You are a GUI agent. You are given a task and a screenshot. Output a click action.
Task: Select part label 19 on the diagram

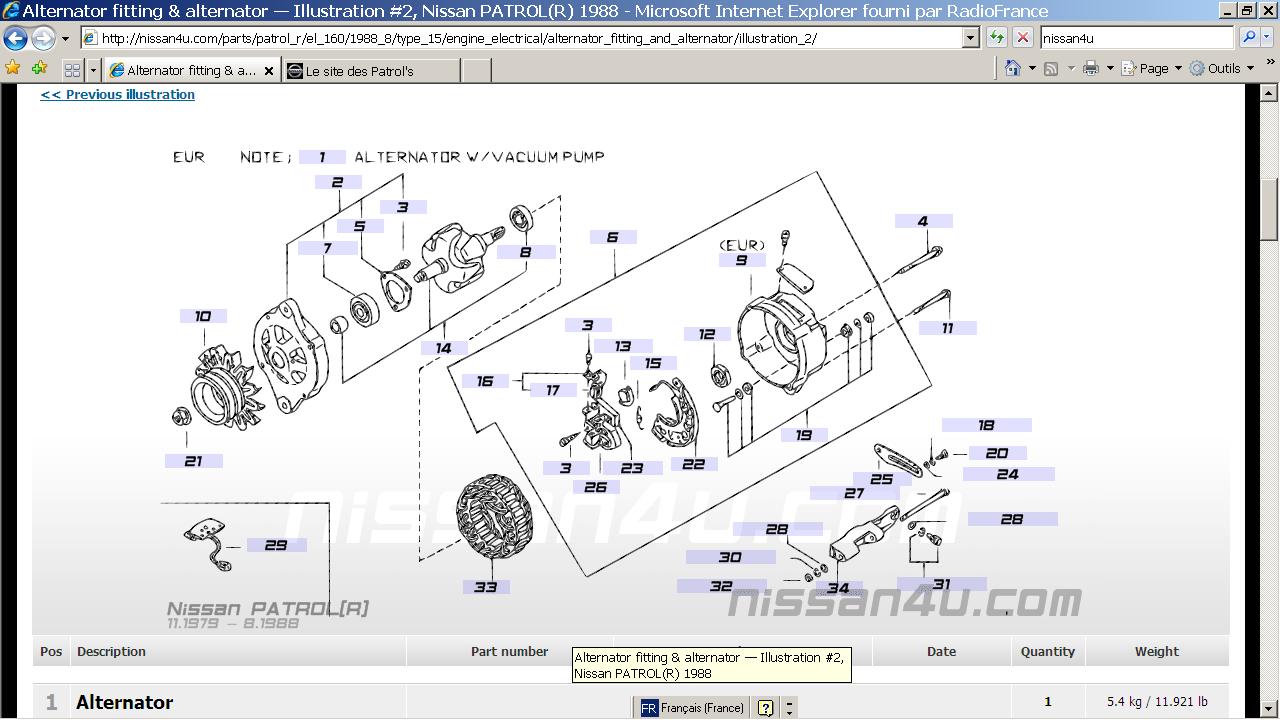pyautogui.click(x=804, y=435)
